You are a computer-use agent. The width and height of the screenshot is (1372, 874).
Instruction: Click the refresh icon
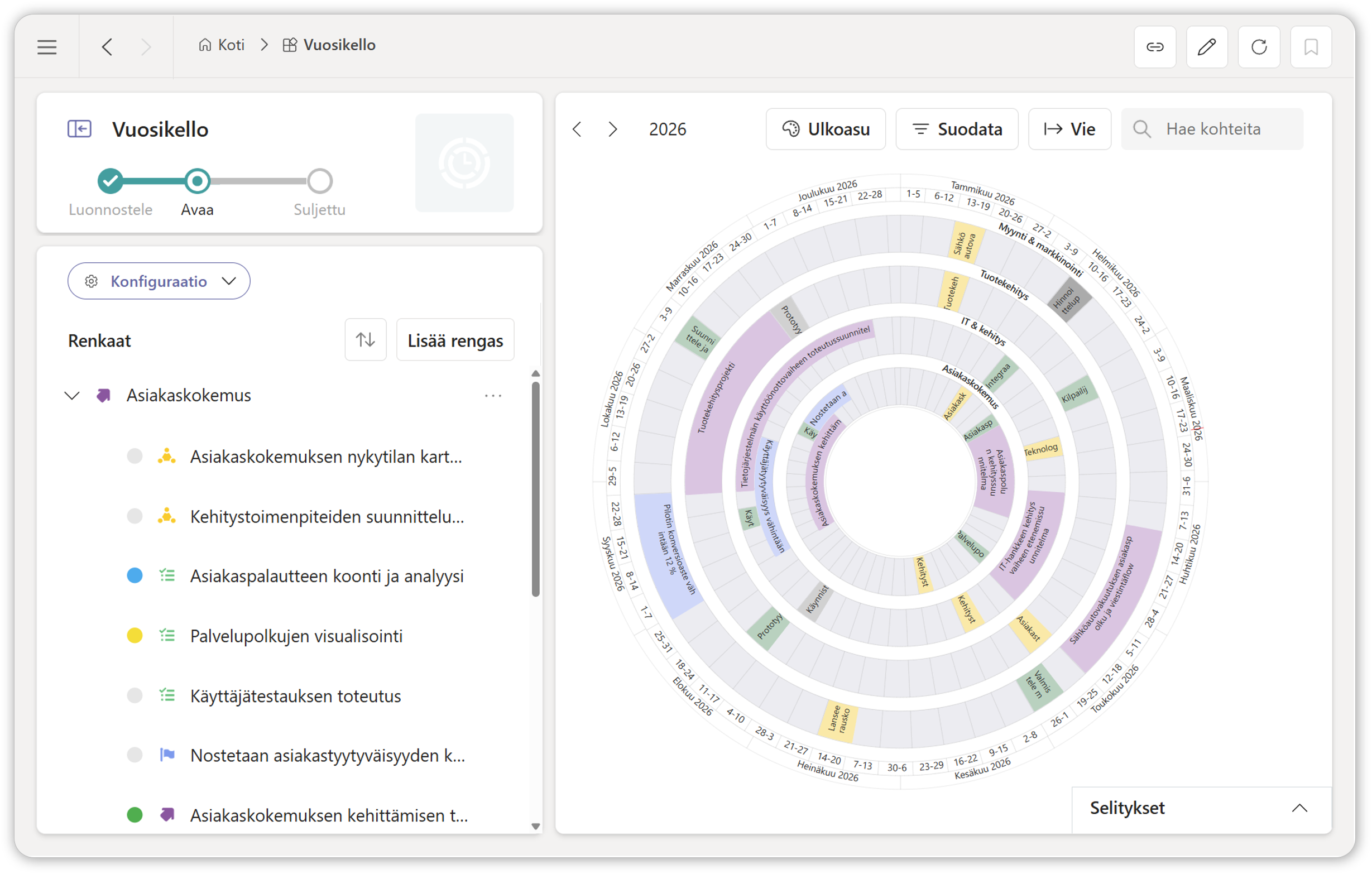tap(1259, 47)
